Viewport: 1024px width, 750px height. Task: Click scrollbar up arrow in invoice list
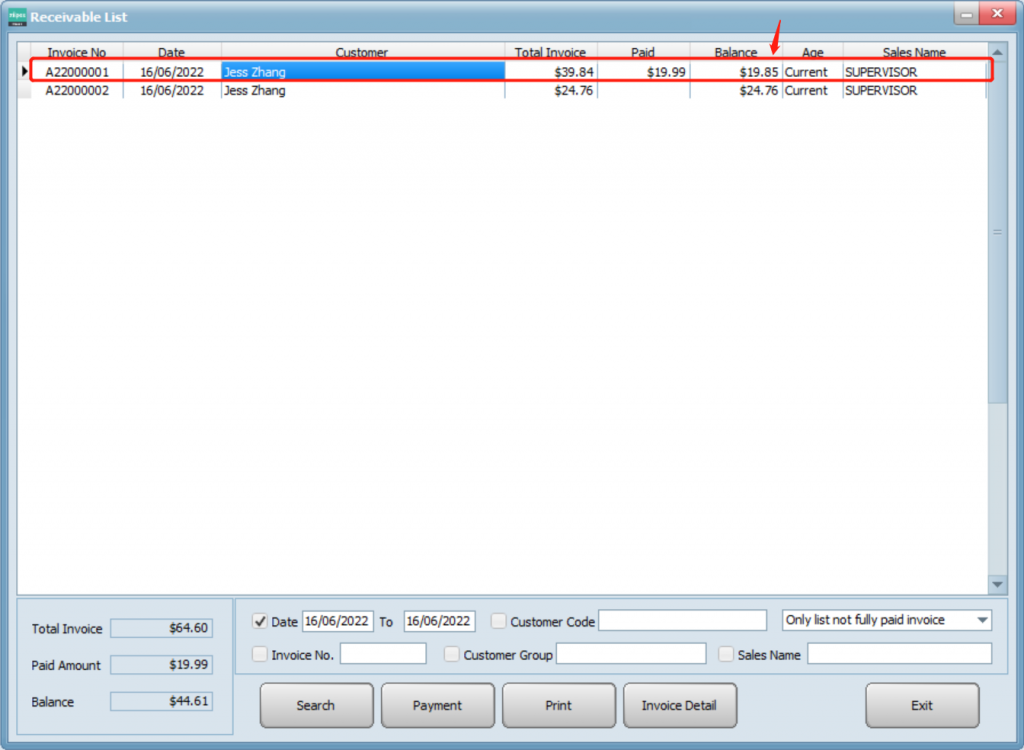pos(997,52)
